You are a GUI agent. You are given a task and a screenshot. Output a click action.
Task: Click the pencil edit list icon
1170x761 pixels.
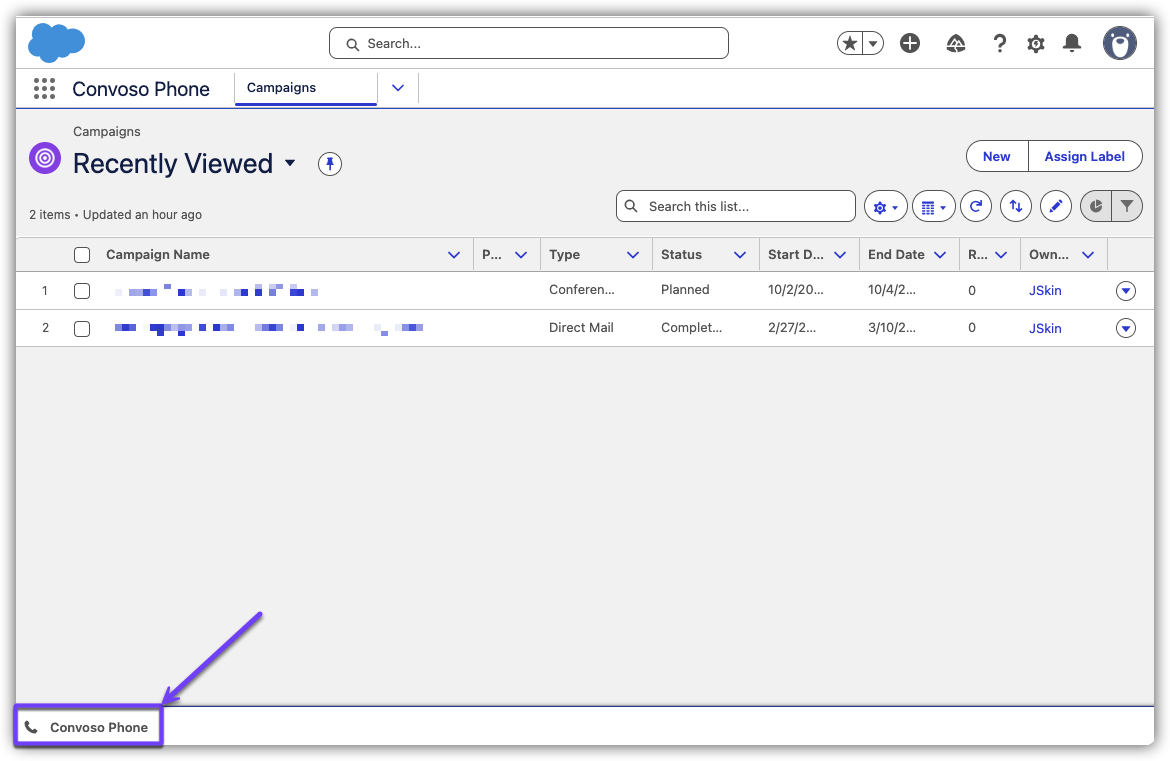pos(1056,207)
